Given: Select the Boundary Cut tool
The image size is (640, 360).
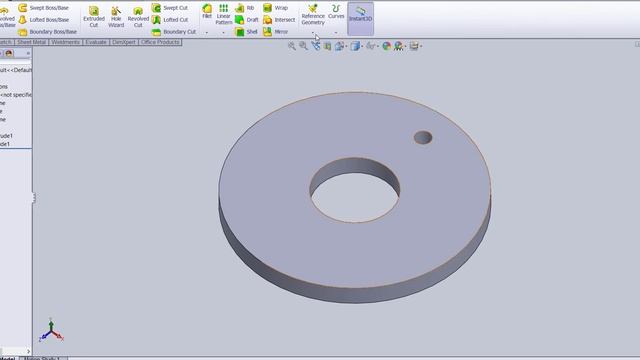Looking at the screenshot, I should [x=174, y=31].
